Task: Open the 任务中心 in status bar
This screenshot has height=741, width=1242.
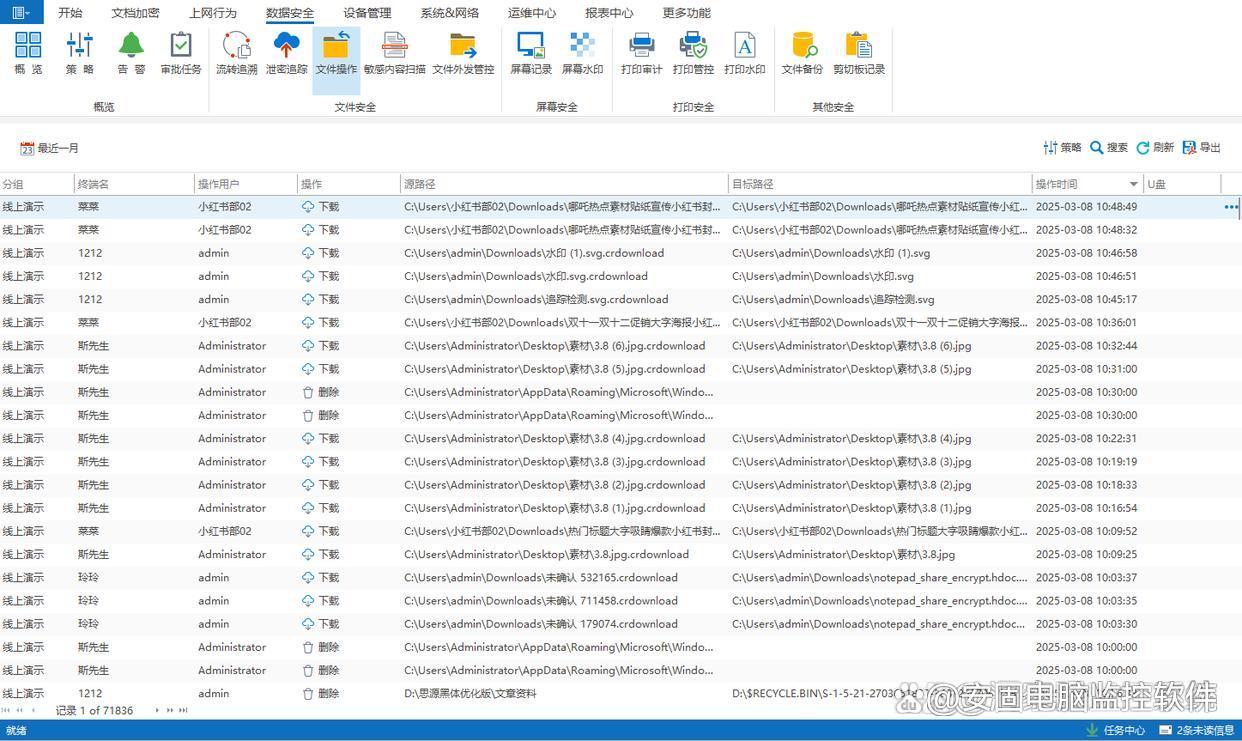Action: pyautogui.click(x=1115, y=730)
